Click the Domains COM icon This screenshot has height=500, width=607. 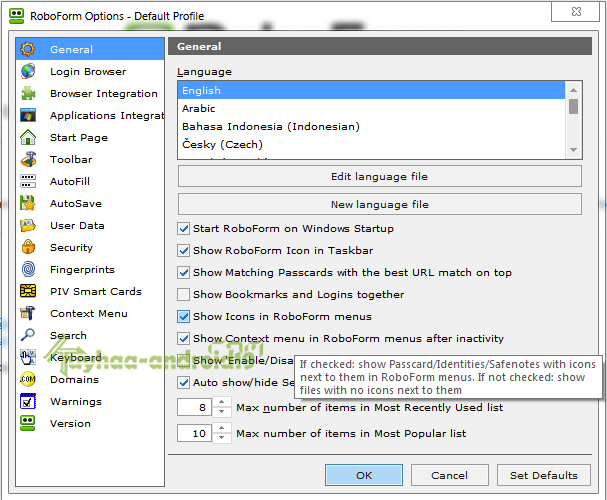(x=28, y=379)
